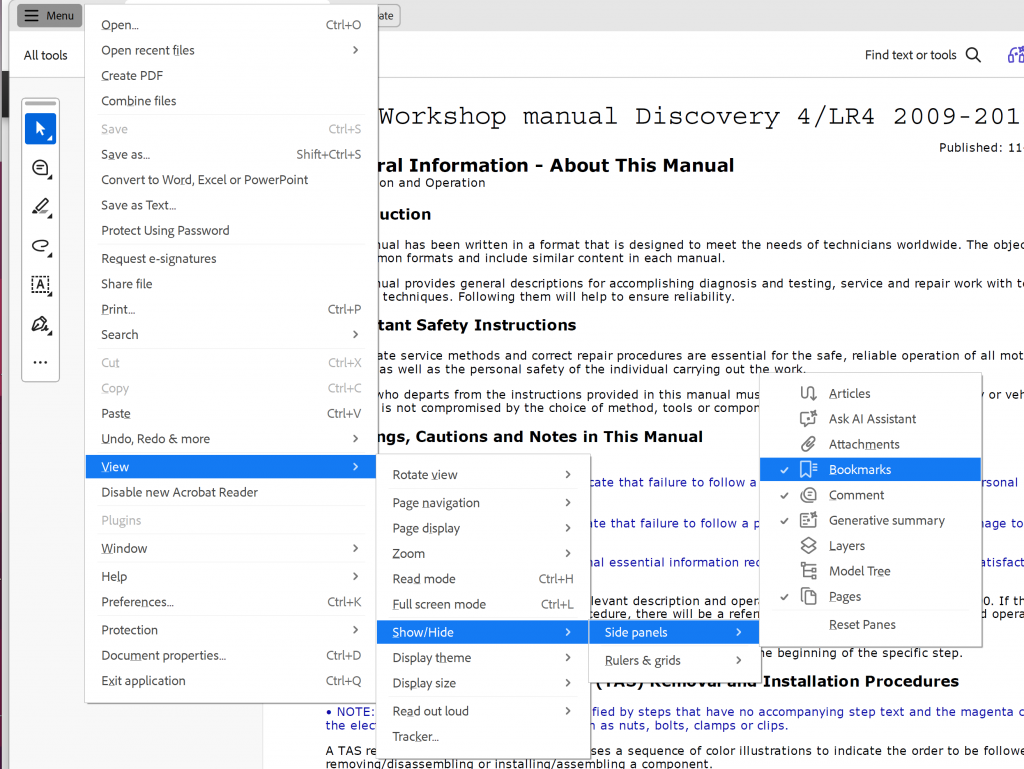Open more tools ellipsis in toolbar
1024x769 pixels.
[x=40, y=362]
